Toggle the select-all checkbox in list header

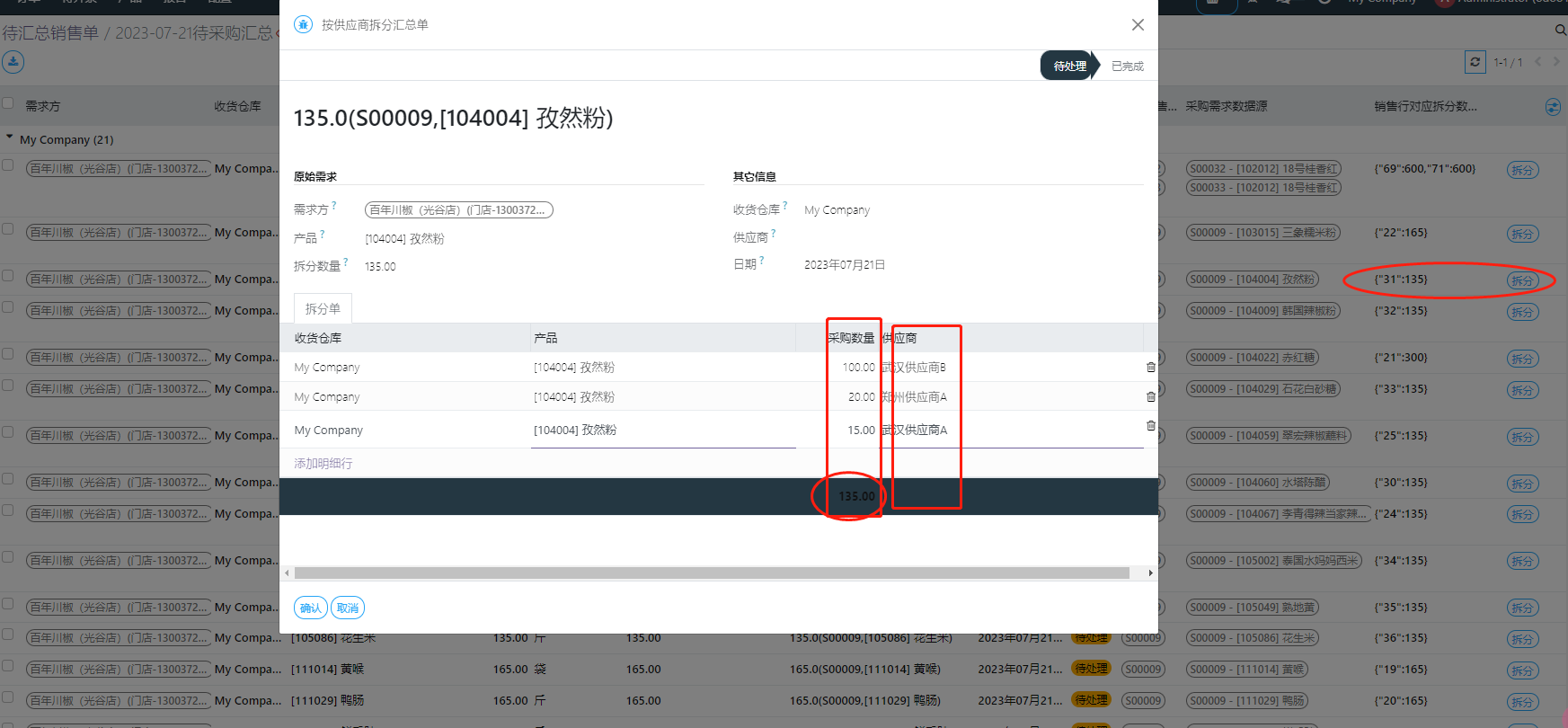tap(8, 104)
